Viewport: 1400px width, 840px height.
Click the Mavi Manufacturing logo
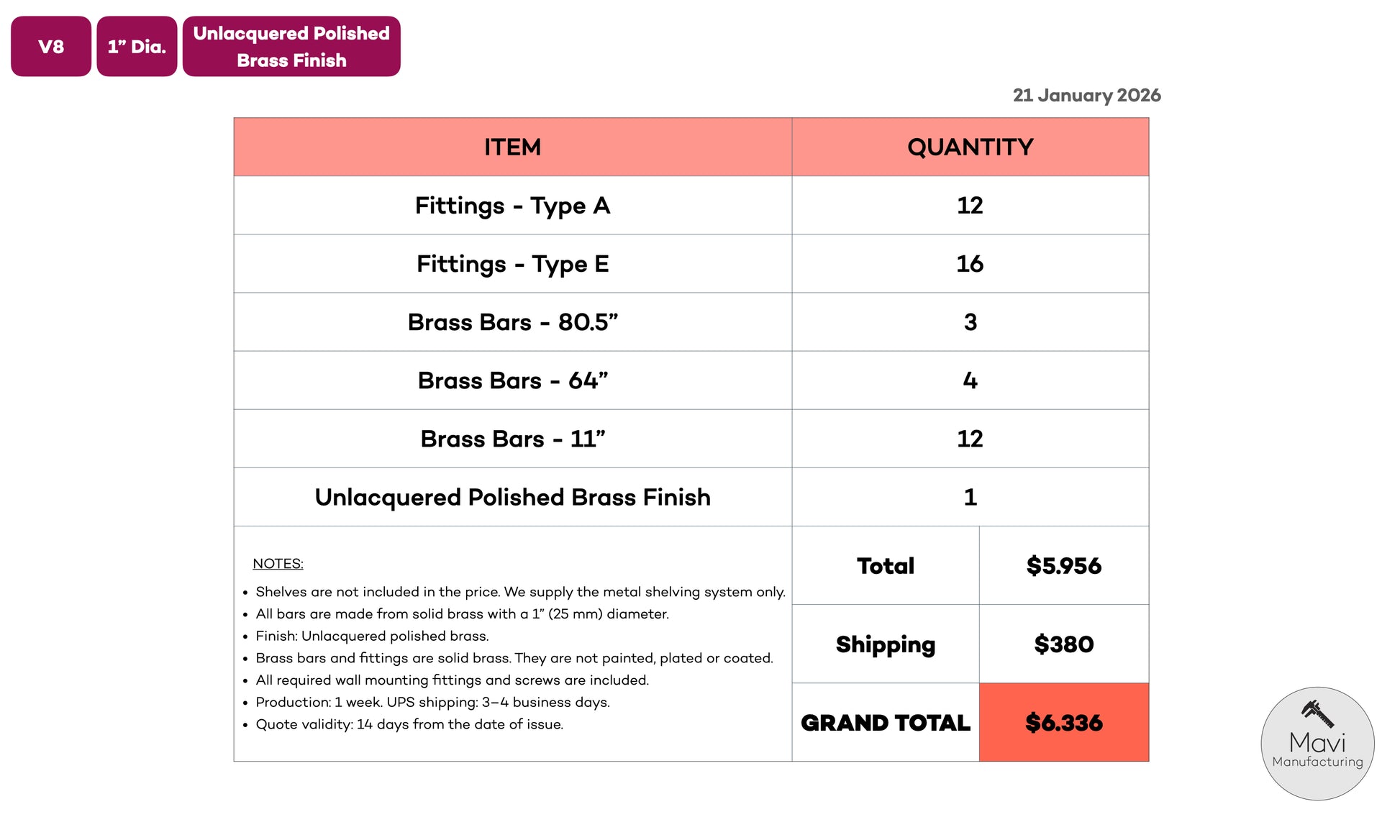(1317, 744)
